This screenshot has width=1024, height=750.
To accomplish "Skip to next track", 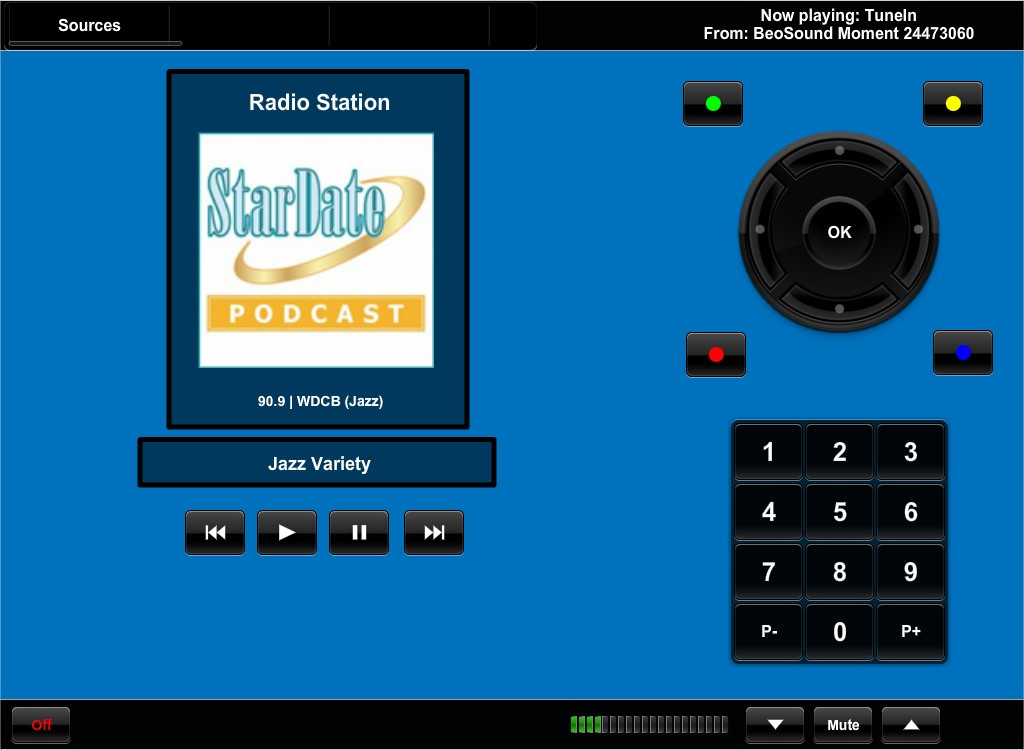I will click(x=434, y=532).
